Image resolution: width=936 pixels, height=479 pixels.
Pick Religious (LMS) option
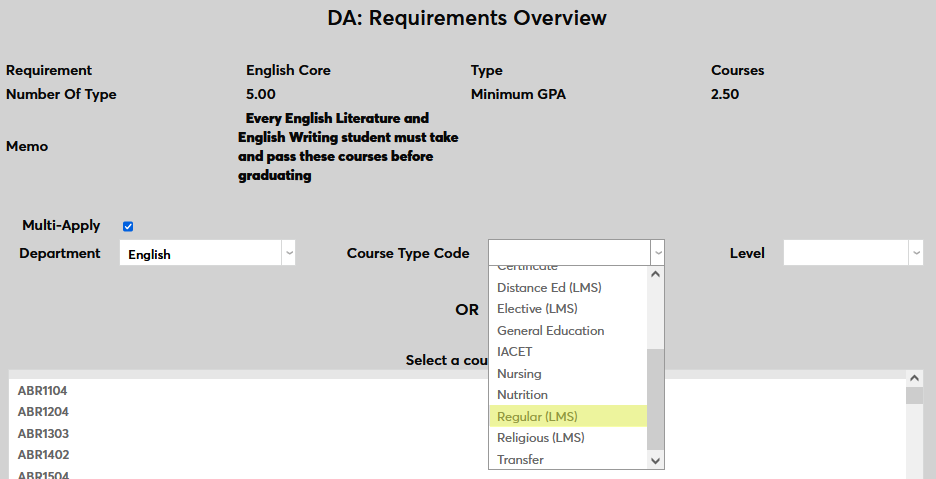click(x=568, y=438)
